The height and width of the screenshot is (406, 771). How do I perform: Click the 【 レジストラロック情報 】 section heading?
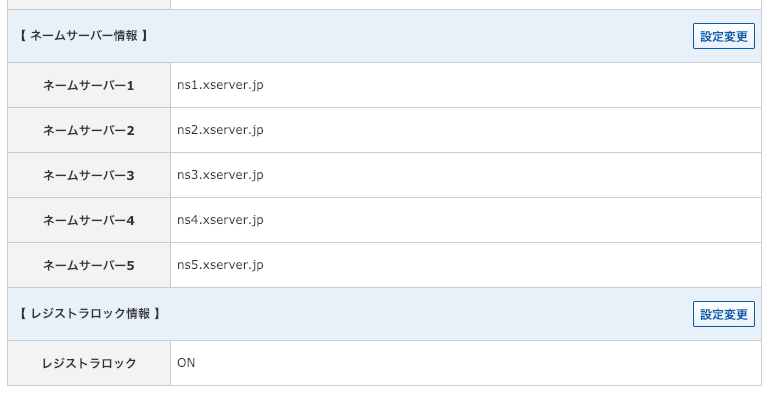(90, 314)
